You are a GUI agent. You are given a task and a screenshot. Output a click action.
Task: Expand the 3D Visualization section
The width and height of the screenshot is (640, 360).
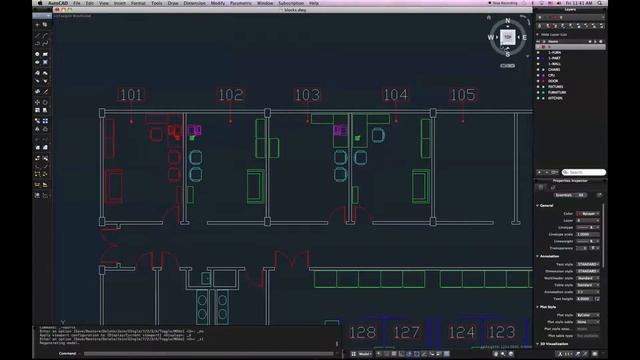coord(538,344)
